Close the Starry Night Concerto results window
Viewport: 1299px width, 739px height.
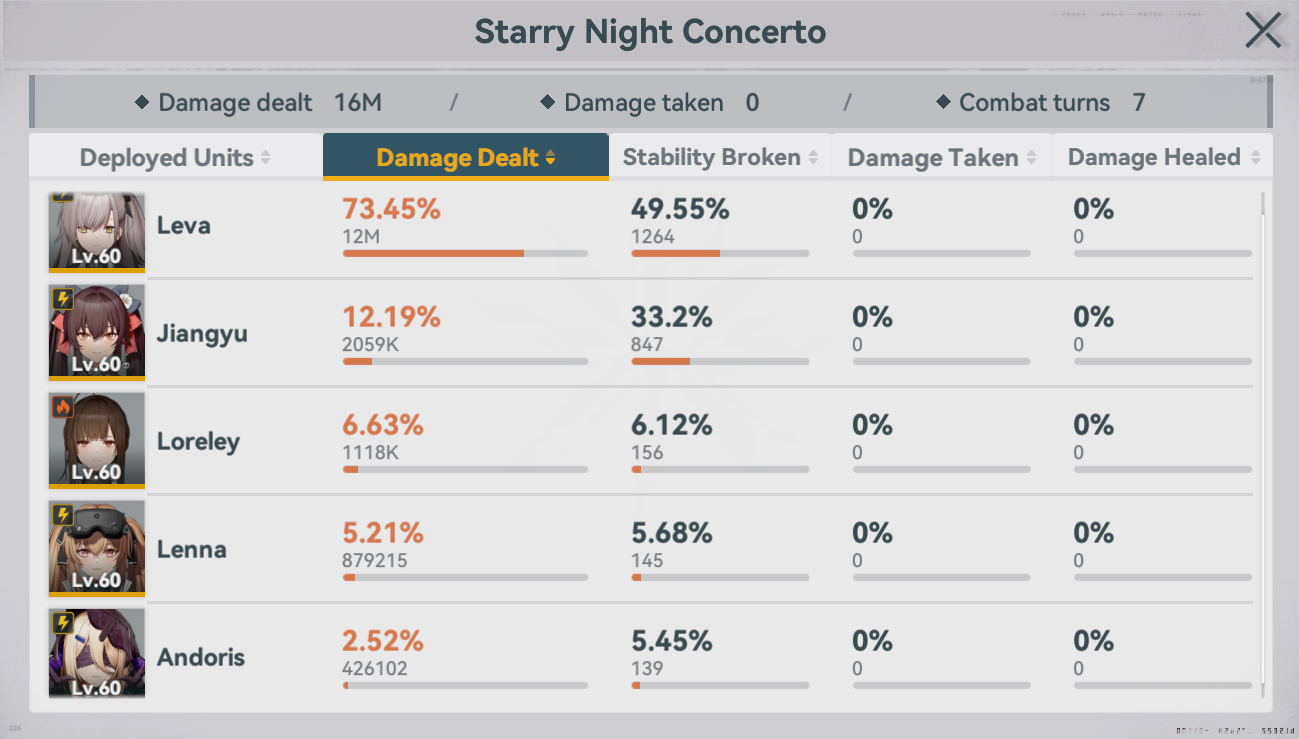pyautogui.click(x=1263, y=31)
